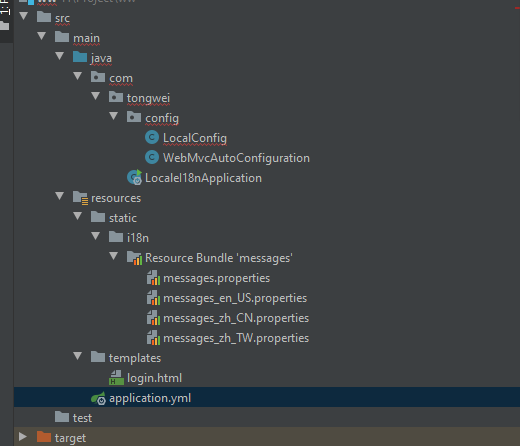This screenshot has height=446, width=520.
Task: Collapse the config package arrow
Action: pyautogui.click(x=114, y=116)
